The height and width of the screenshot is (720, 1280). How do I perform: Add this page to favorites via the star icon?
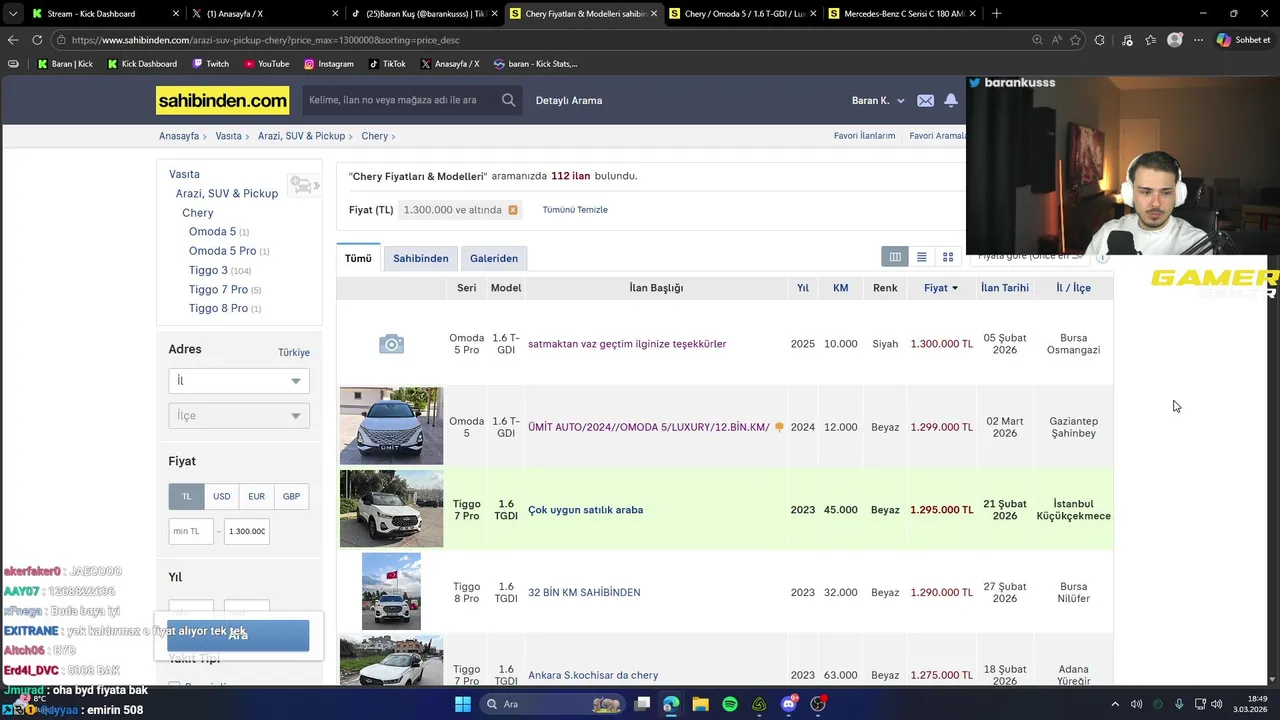[1076, 40]
